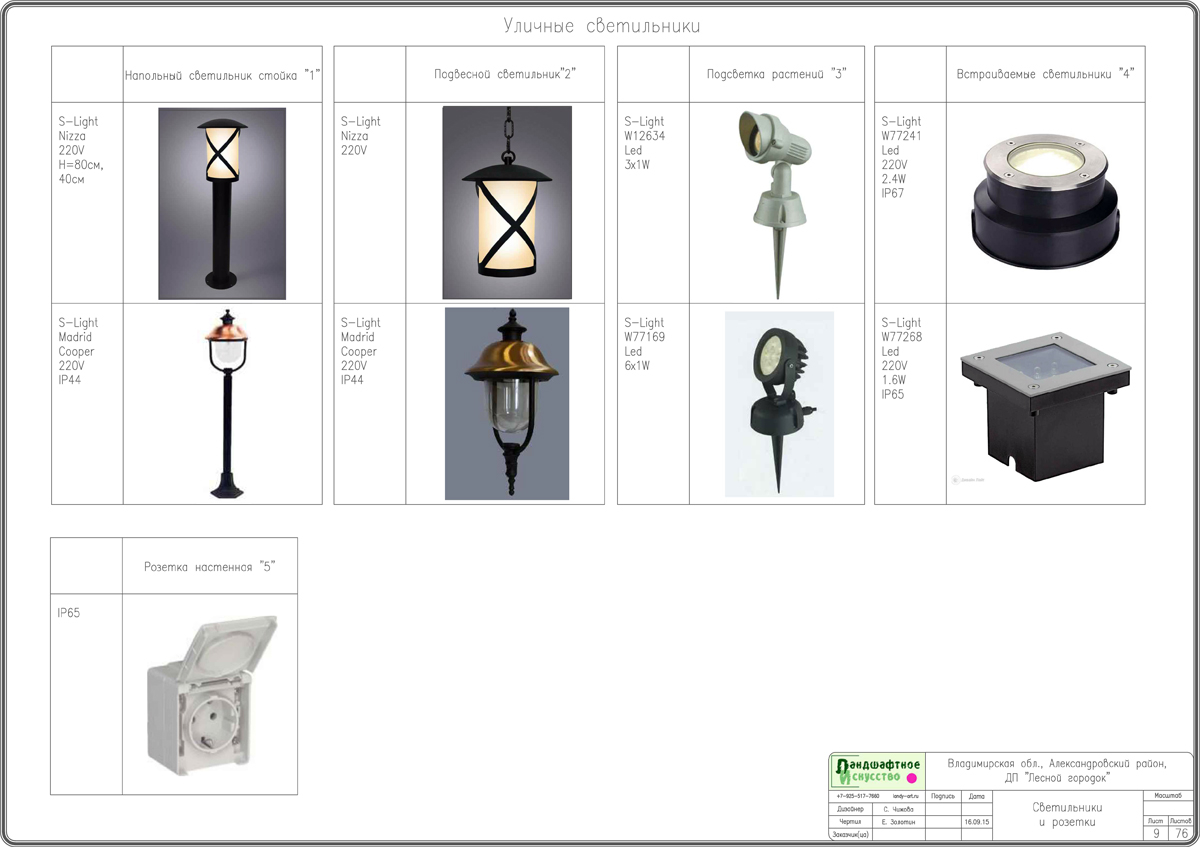Click the 'W77241 2.4W IP67' spec text
Screen dimensions: 1200x847
click(x=901, y=157)
